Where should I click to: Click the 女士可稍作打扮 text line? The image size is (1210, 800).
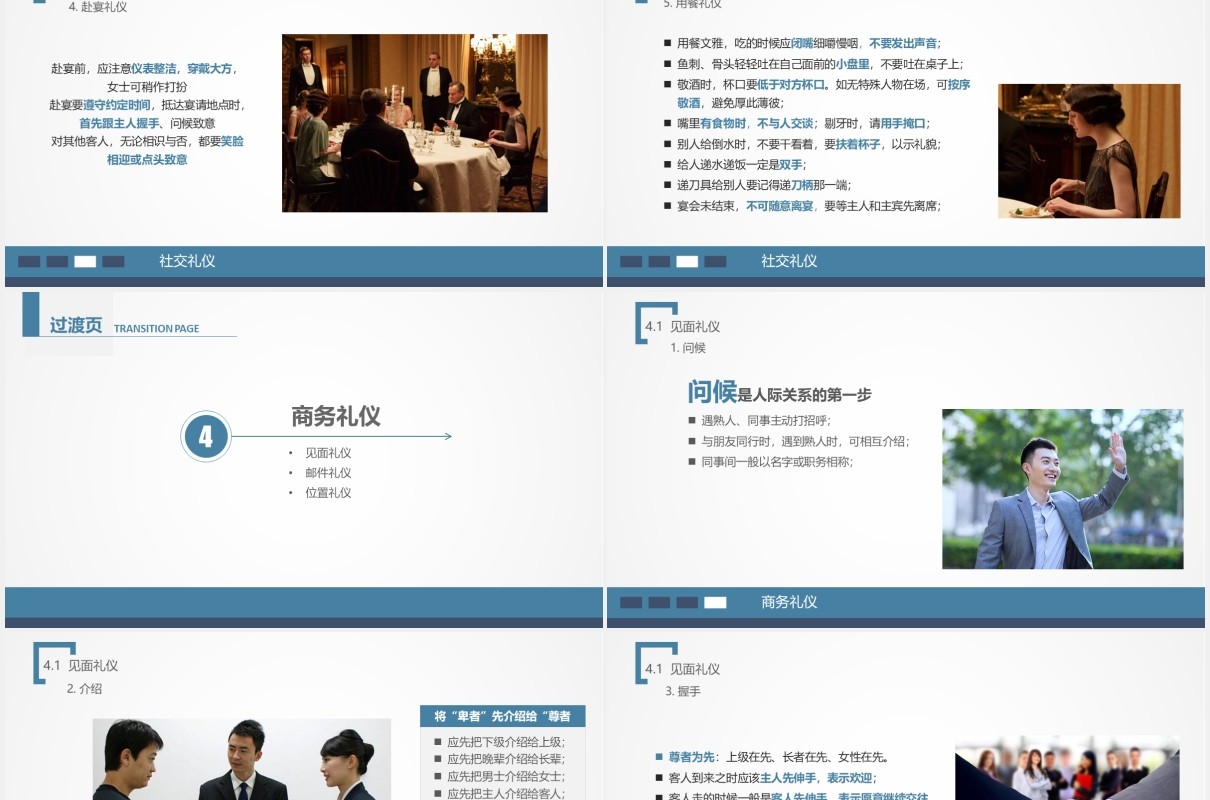coord(147,87)
